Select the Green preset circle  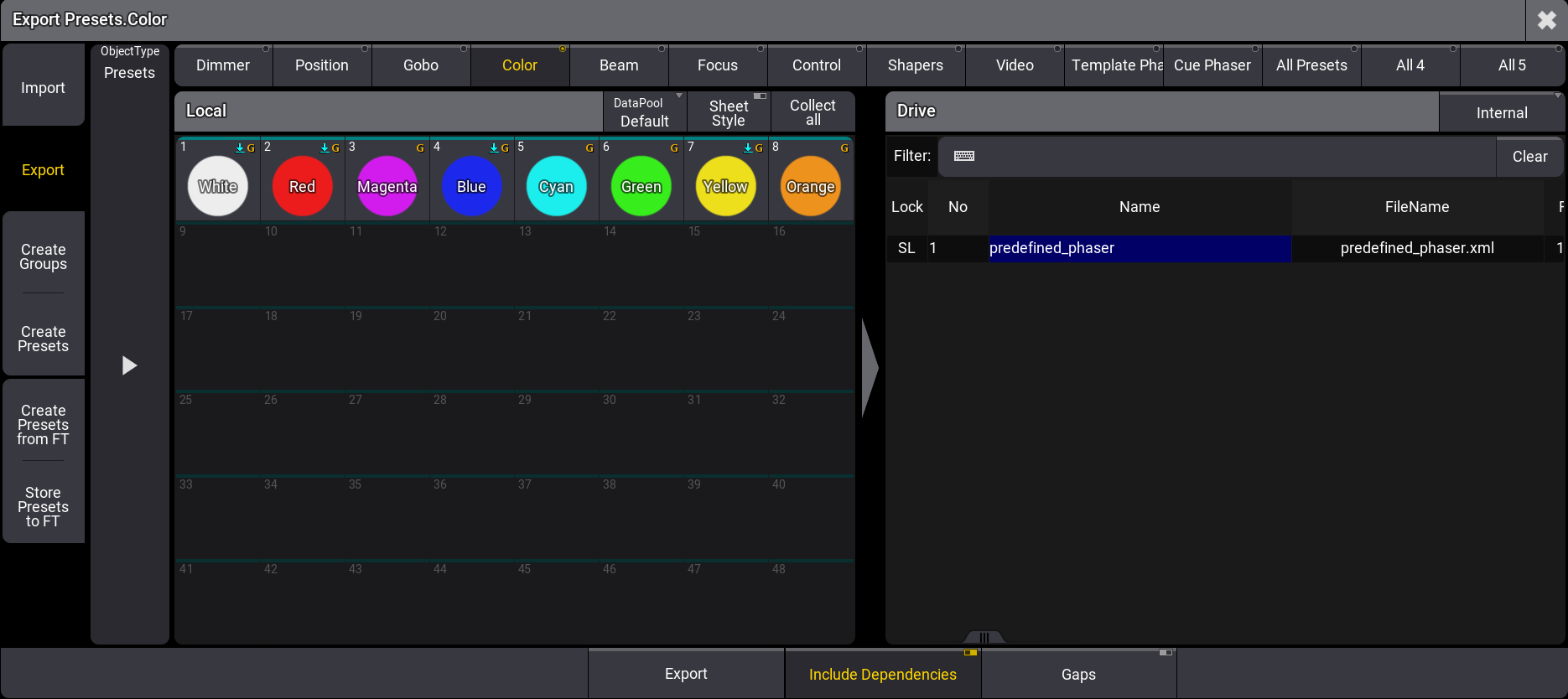tap(641, 186)
